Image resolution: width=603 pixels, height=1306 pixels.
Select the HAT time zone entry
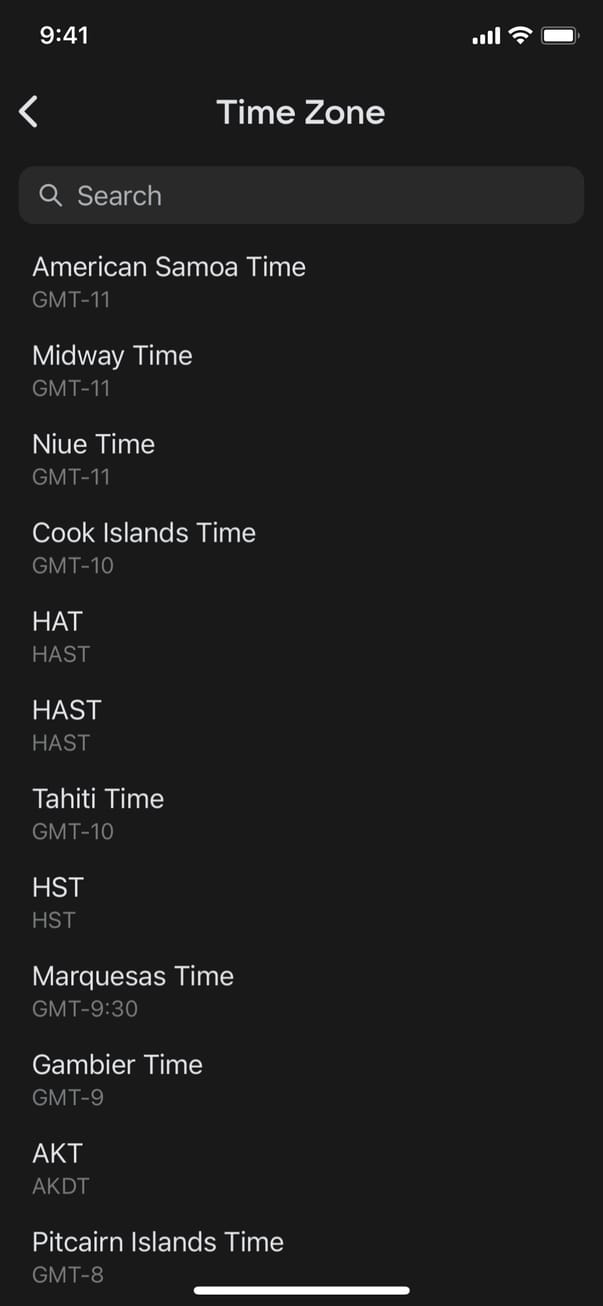click(x=58, y=634)
